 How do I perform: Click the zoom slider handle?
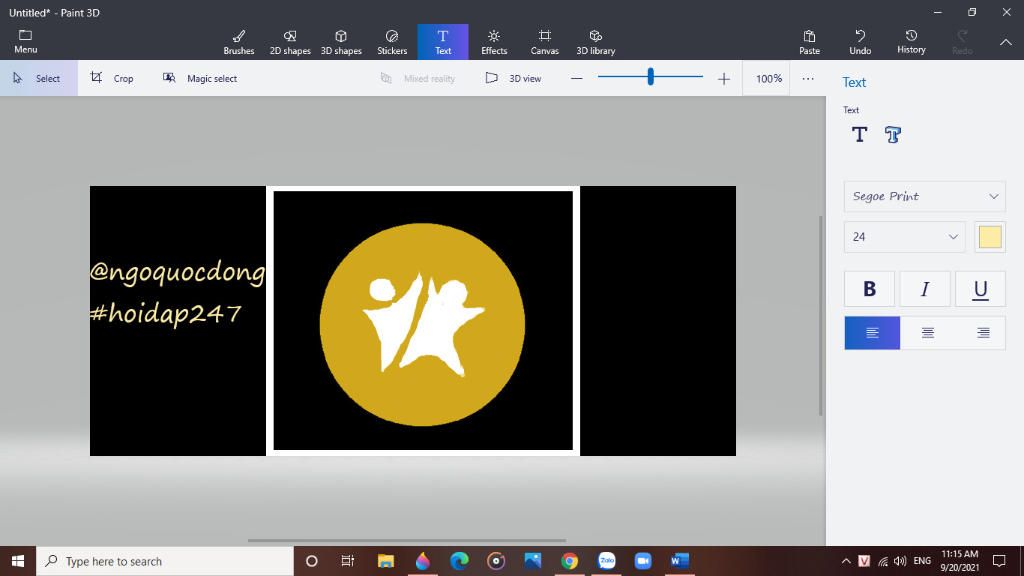[x=650, y=77]
